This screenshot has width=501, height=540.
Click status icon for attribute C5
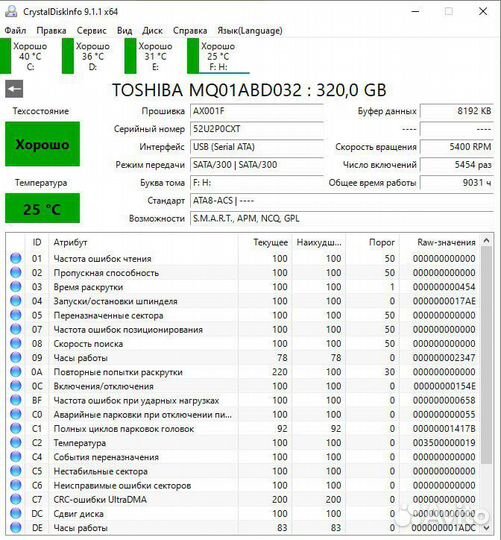[x=15, y=471]
